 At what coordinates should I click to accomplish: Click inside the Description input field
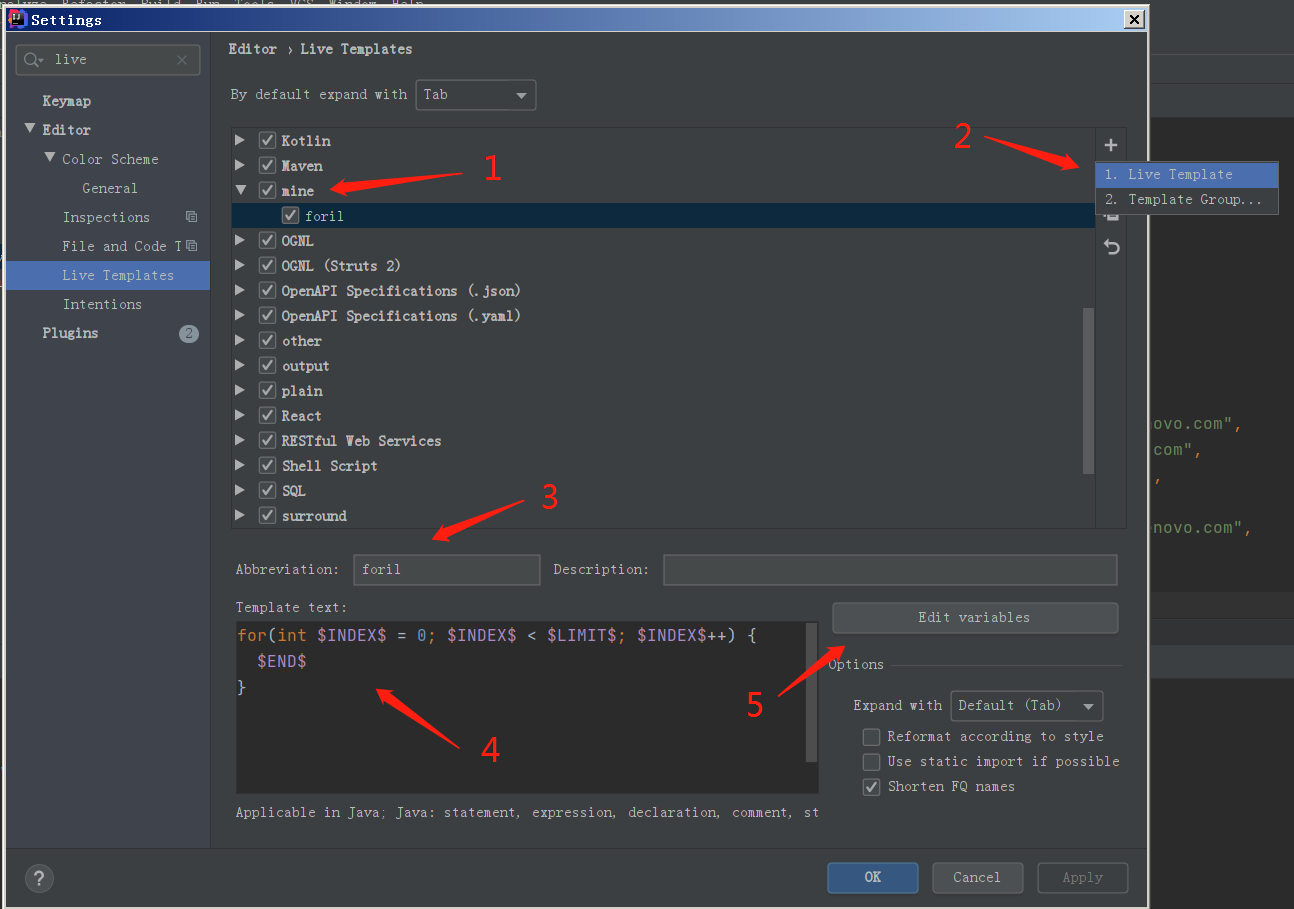click(888, 569)
